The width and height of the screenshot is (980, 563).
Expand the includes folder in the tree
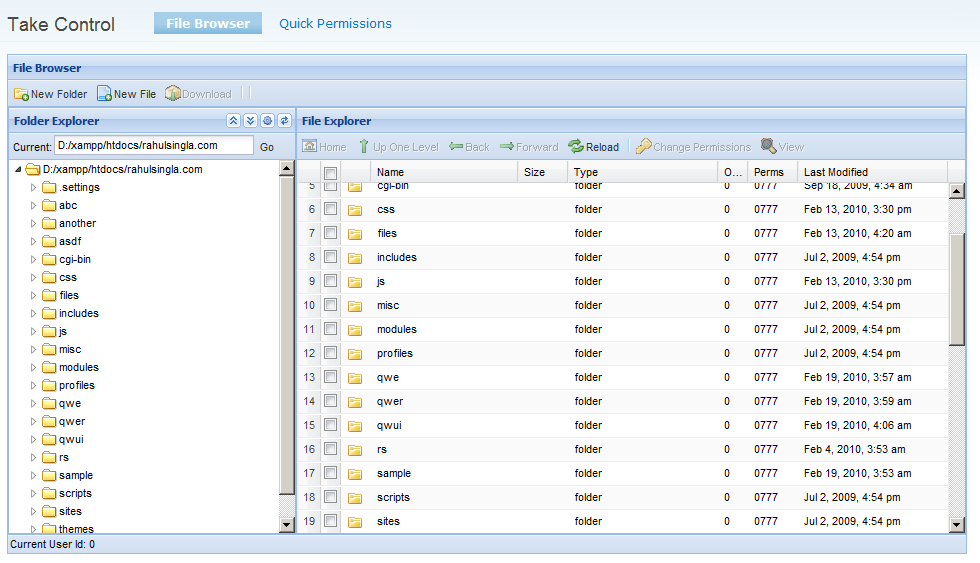[33, 314]
